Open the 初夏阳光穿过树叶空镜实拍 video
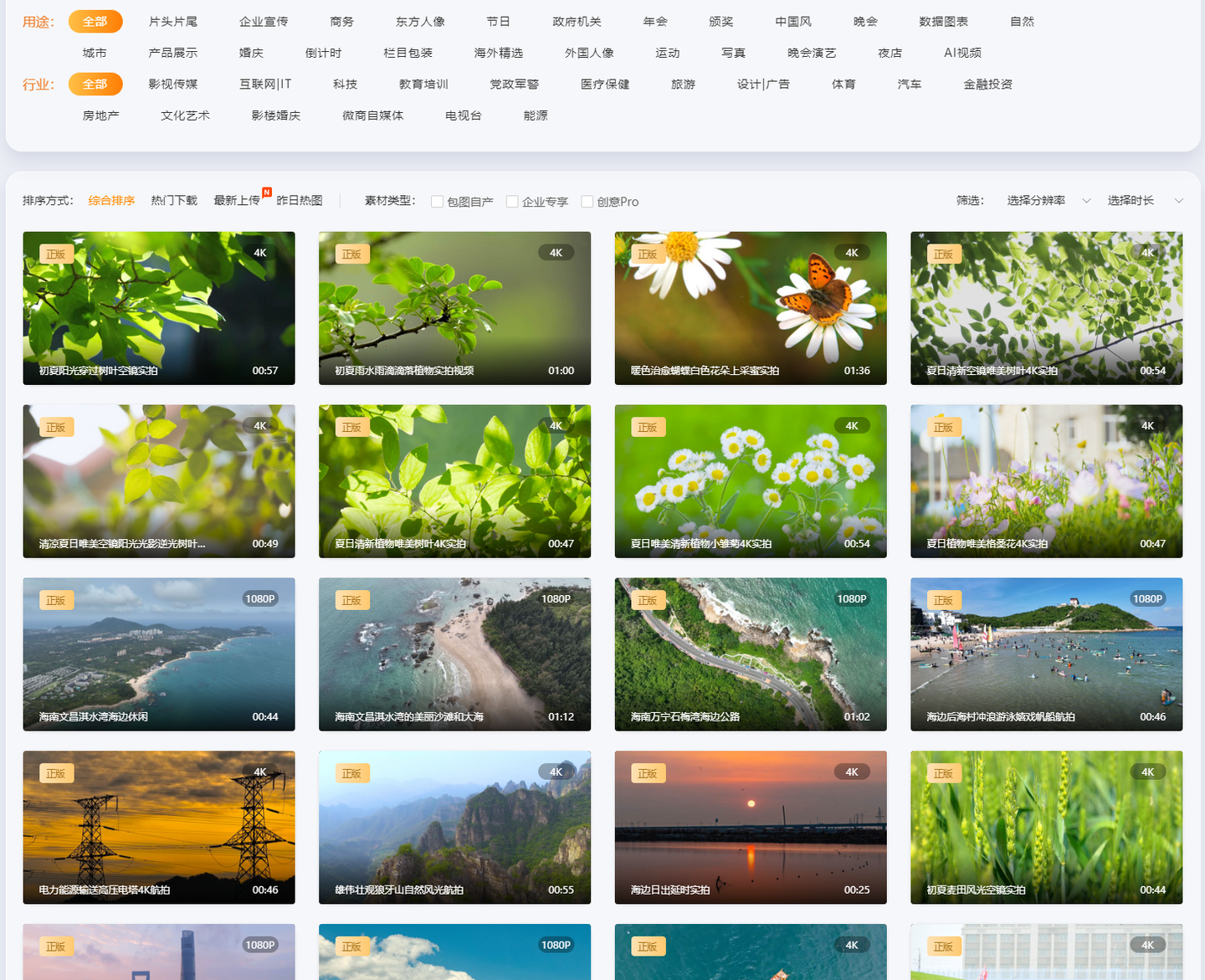 [x=159, y=308]
